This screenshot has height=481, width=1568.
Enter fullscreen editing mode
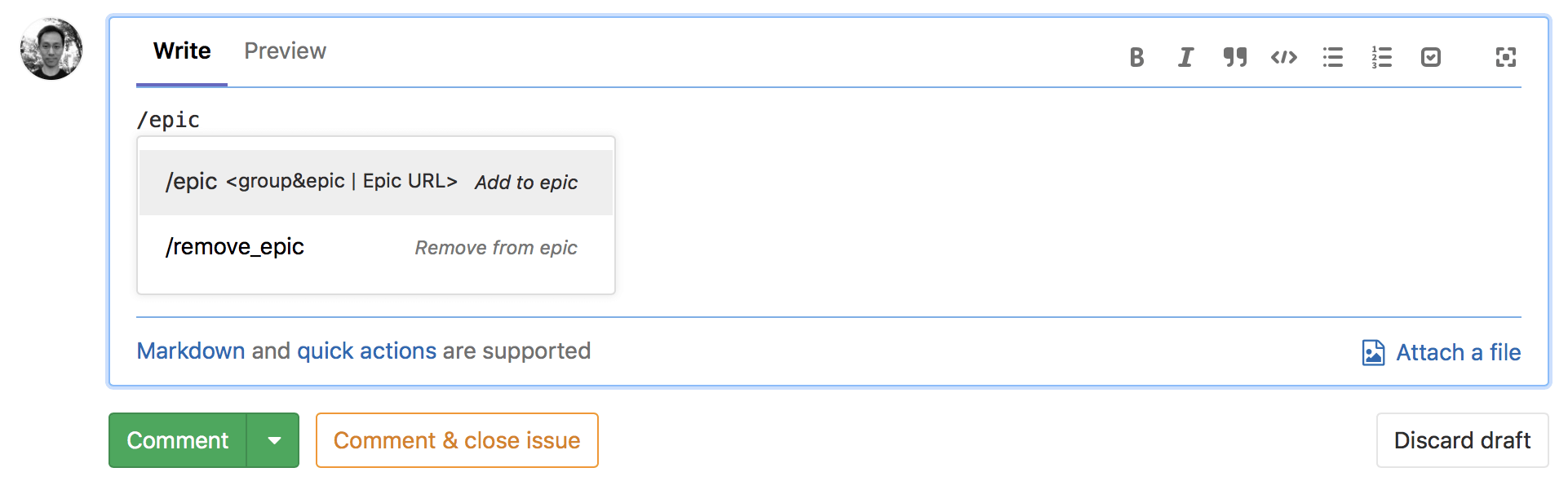[1505, 57]
